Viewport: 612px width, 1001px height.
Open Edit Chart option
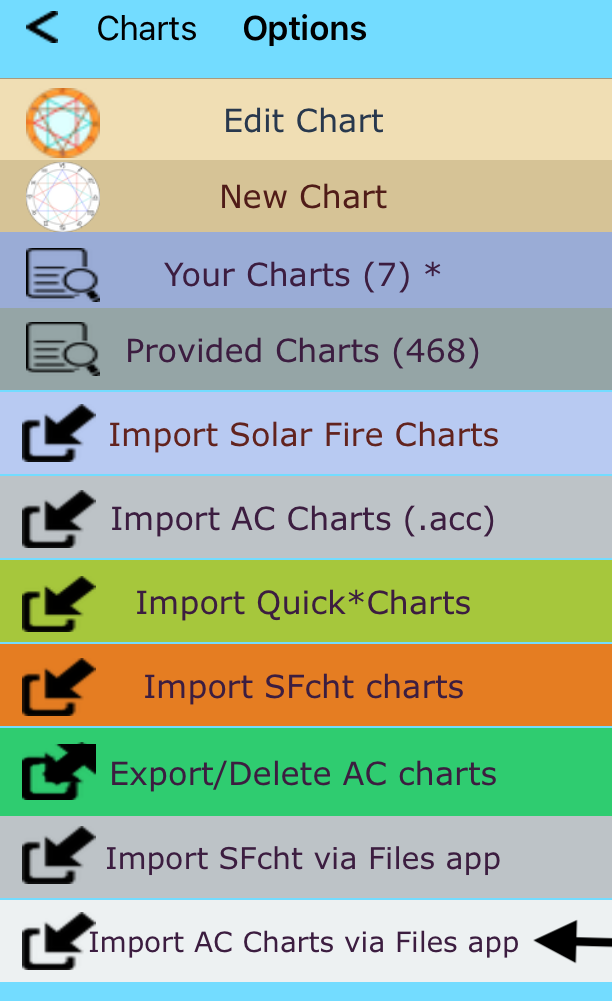(x=303, y=121)
